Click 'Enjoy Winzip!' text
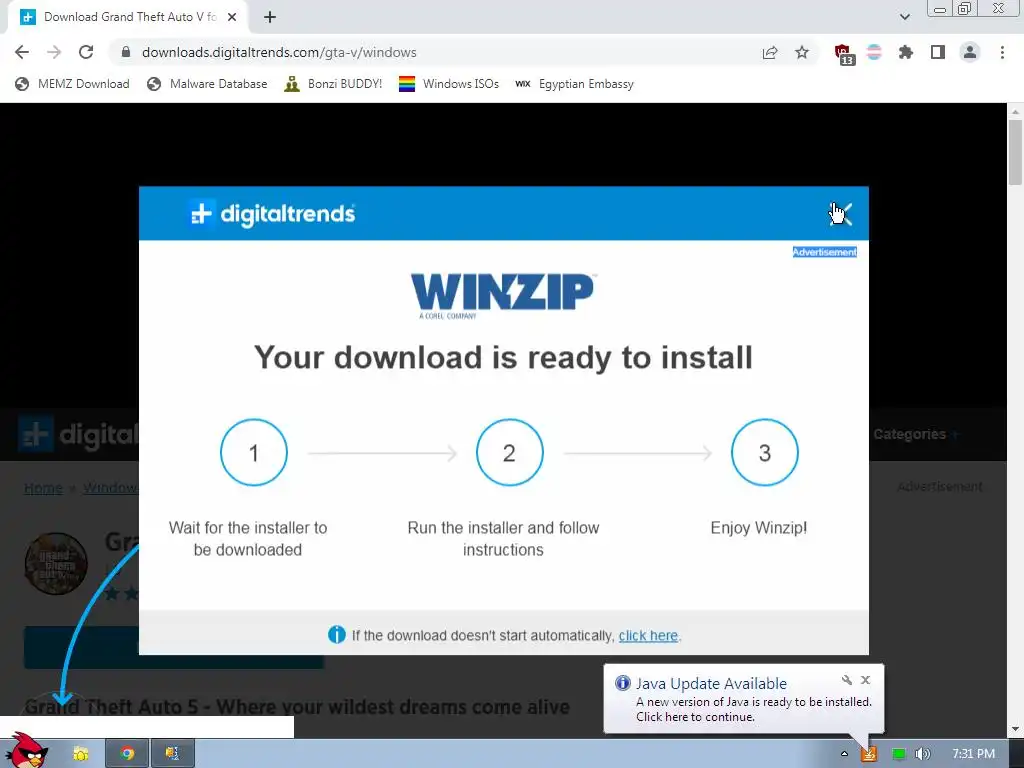Screen dimensions: 1024x768 759,528
